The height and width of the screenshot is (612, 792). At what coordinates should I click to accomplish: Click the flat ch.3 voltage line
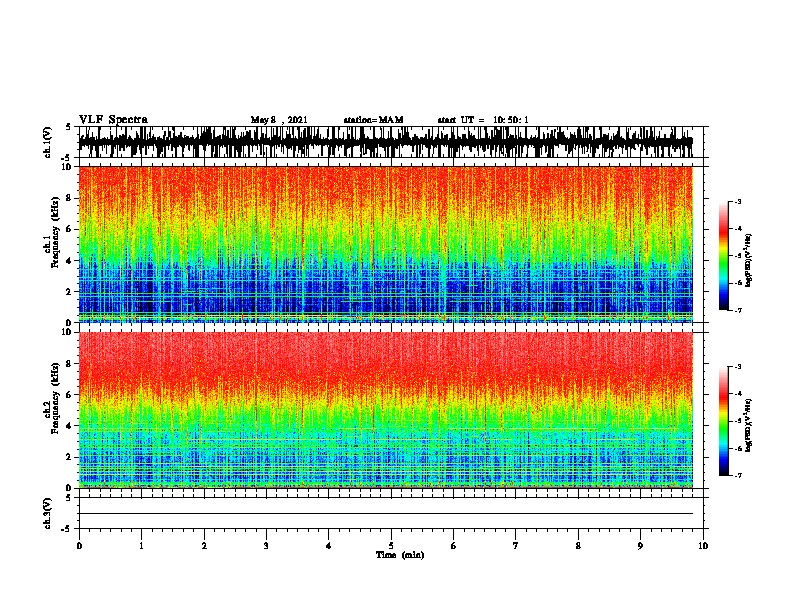385,514
